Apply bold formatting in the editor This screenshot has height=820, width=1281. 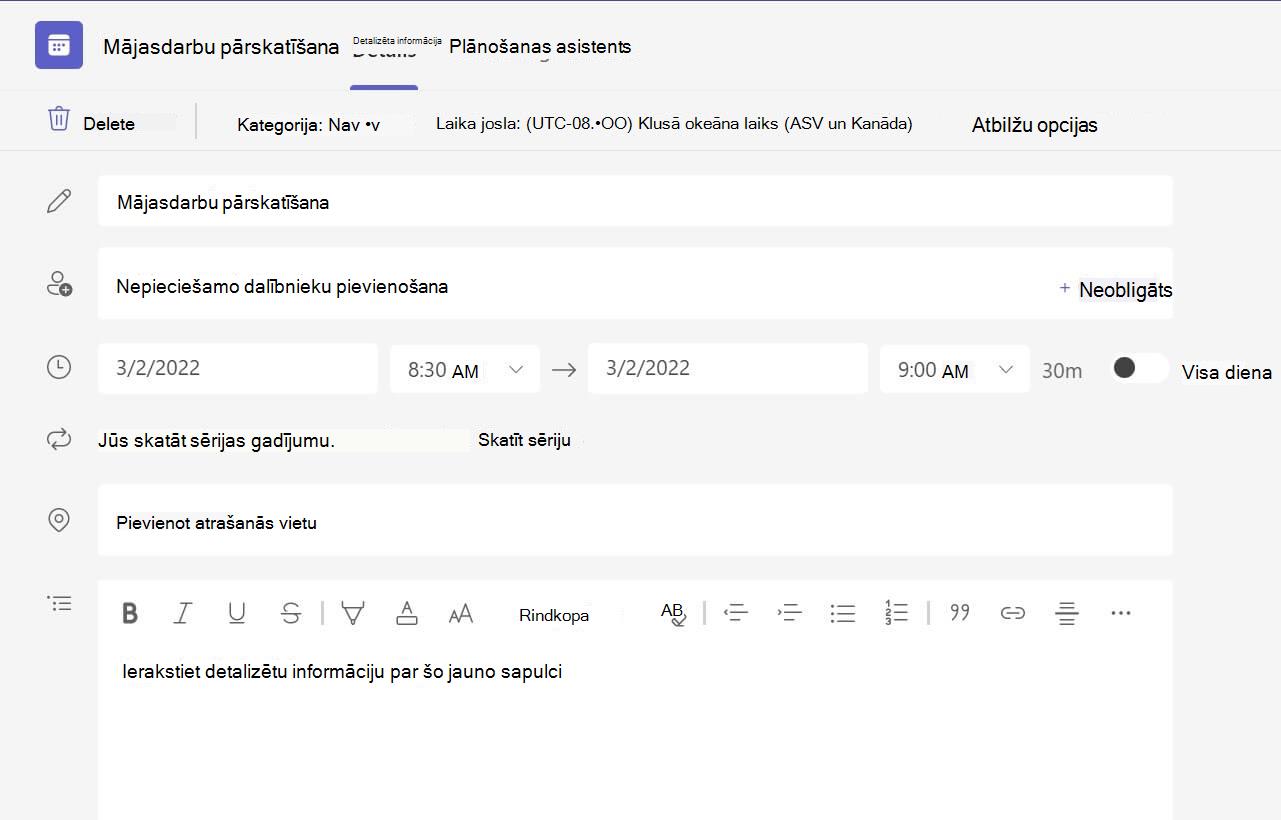130,613
